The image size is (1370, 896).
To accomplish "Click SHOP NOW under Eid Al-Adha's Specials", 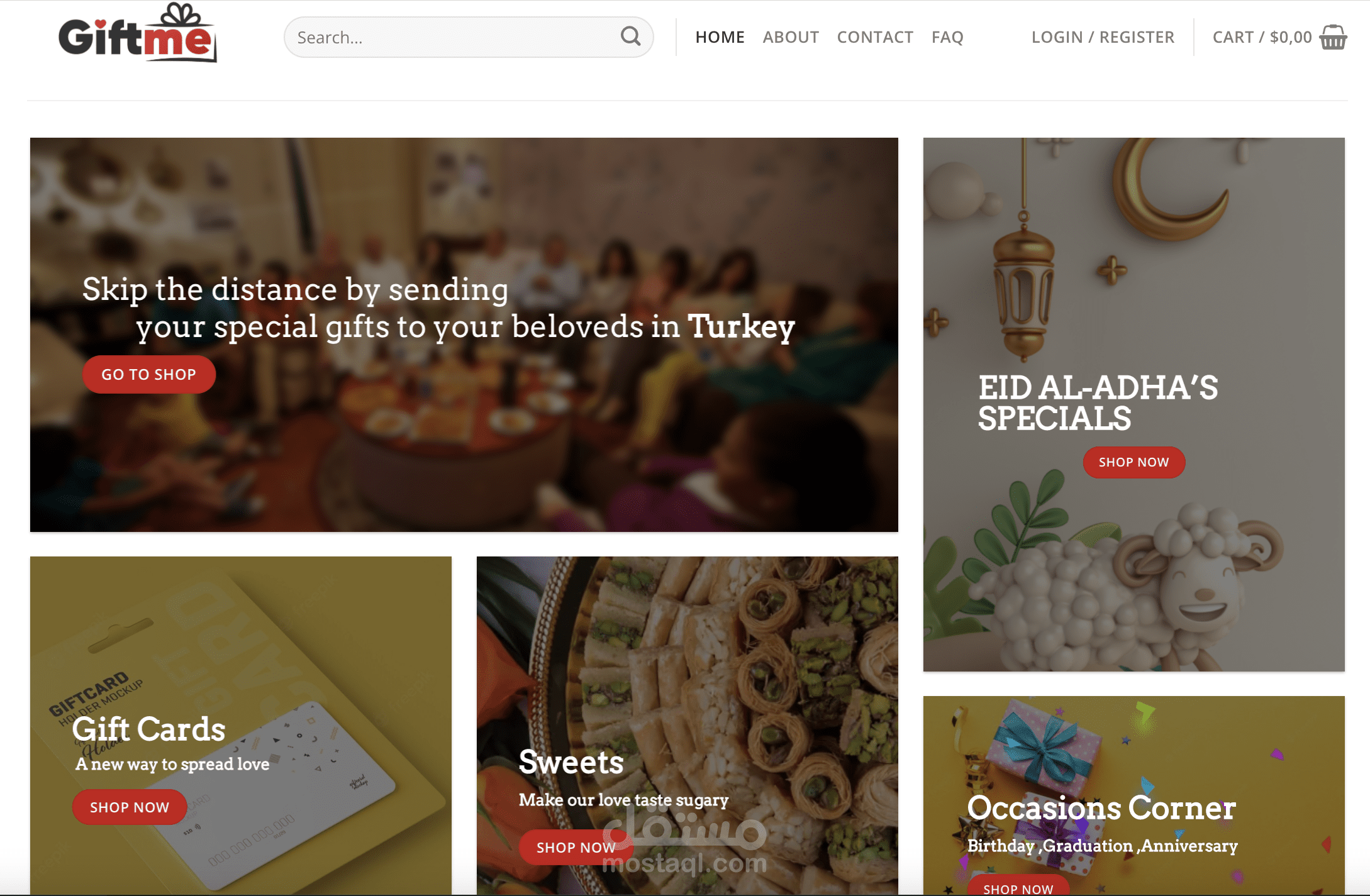I will [1133, 462].
